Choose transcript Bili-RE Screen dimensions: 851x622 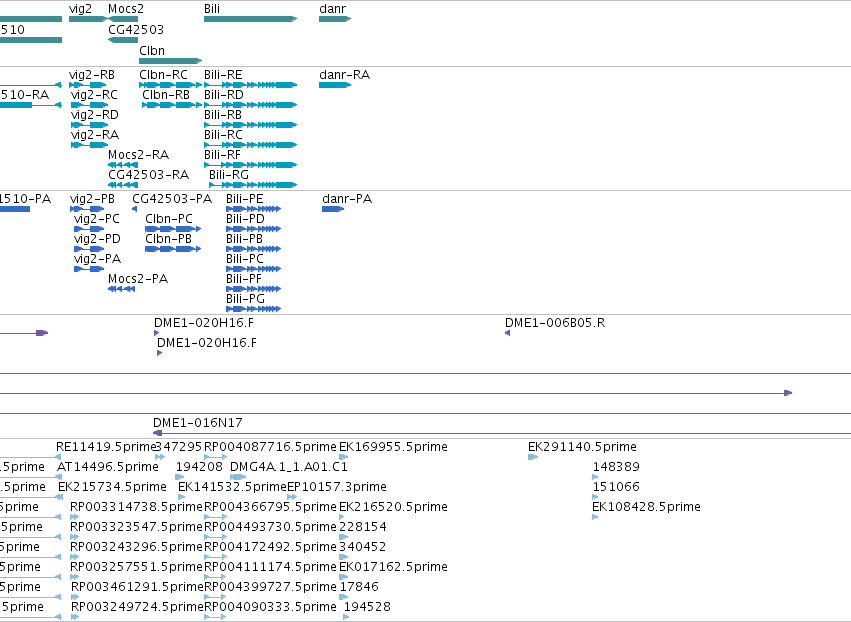click(x=223, y=75)
